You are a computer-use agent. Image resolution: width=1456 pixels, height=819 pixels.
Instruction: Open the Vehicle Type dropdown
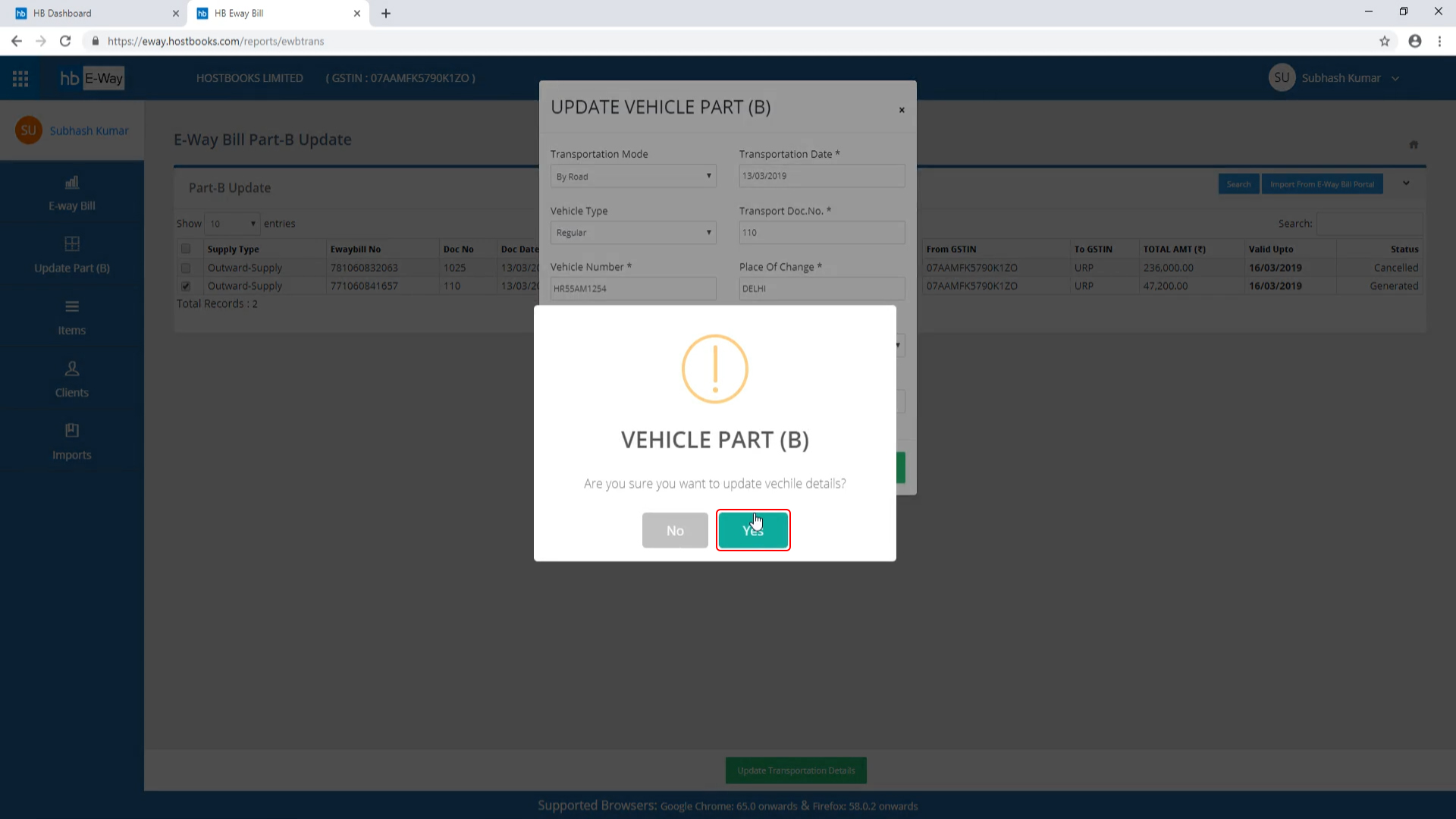click(633, 232)
